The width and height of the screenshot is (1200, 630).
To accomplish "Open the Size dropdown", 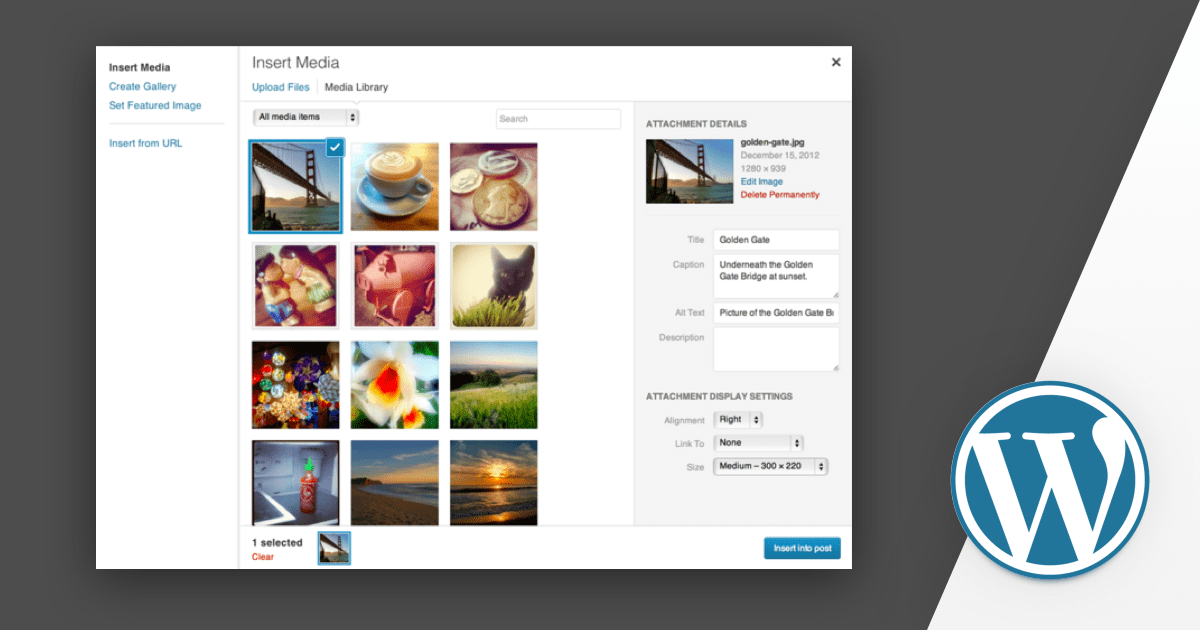I will pyautogui.click(x=770, y=466).
